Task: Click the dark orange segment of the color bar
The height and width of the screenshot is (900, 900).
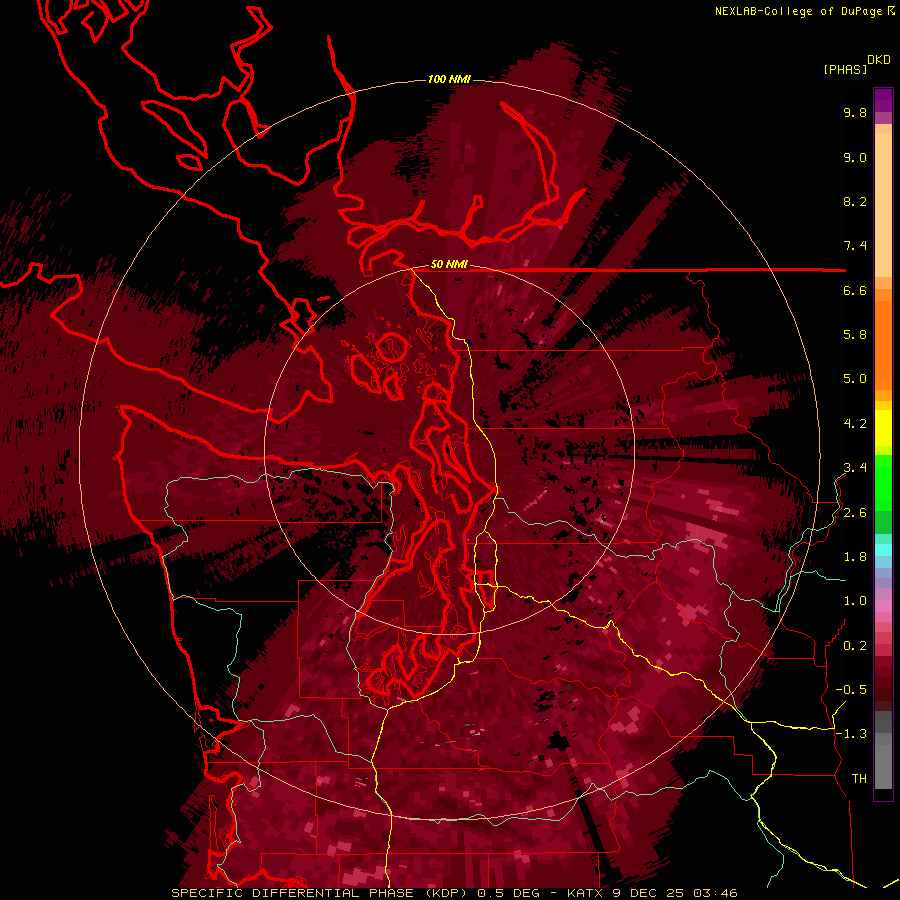Action: 883,344
